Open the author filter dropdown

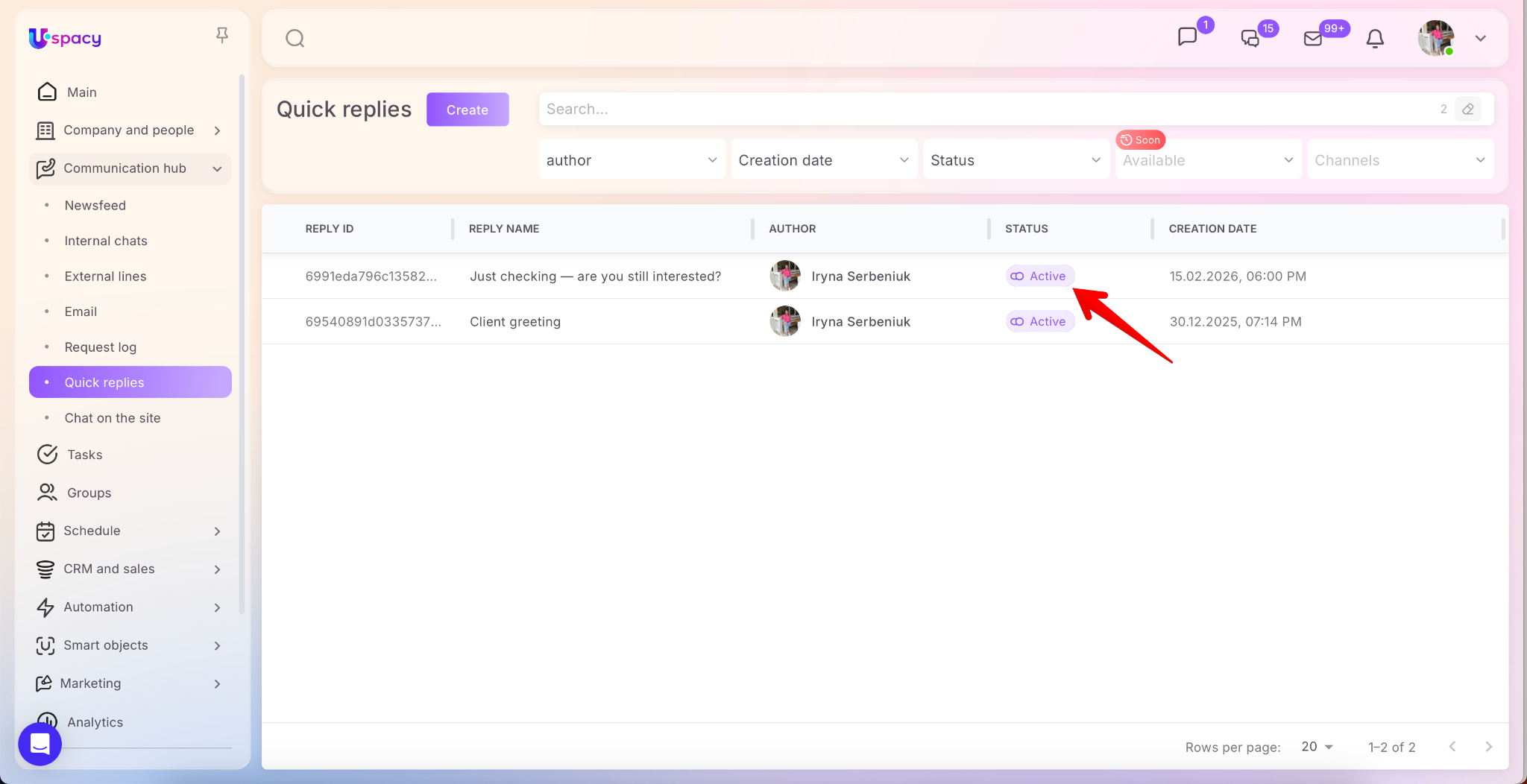(632, 160)
